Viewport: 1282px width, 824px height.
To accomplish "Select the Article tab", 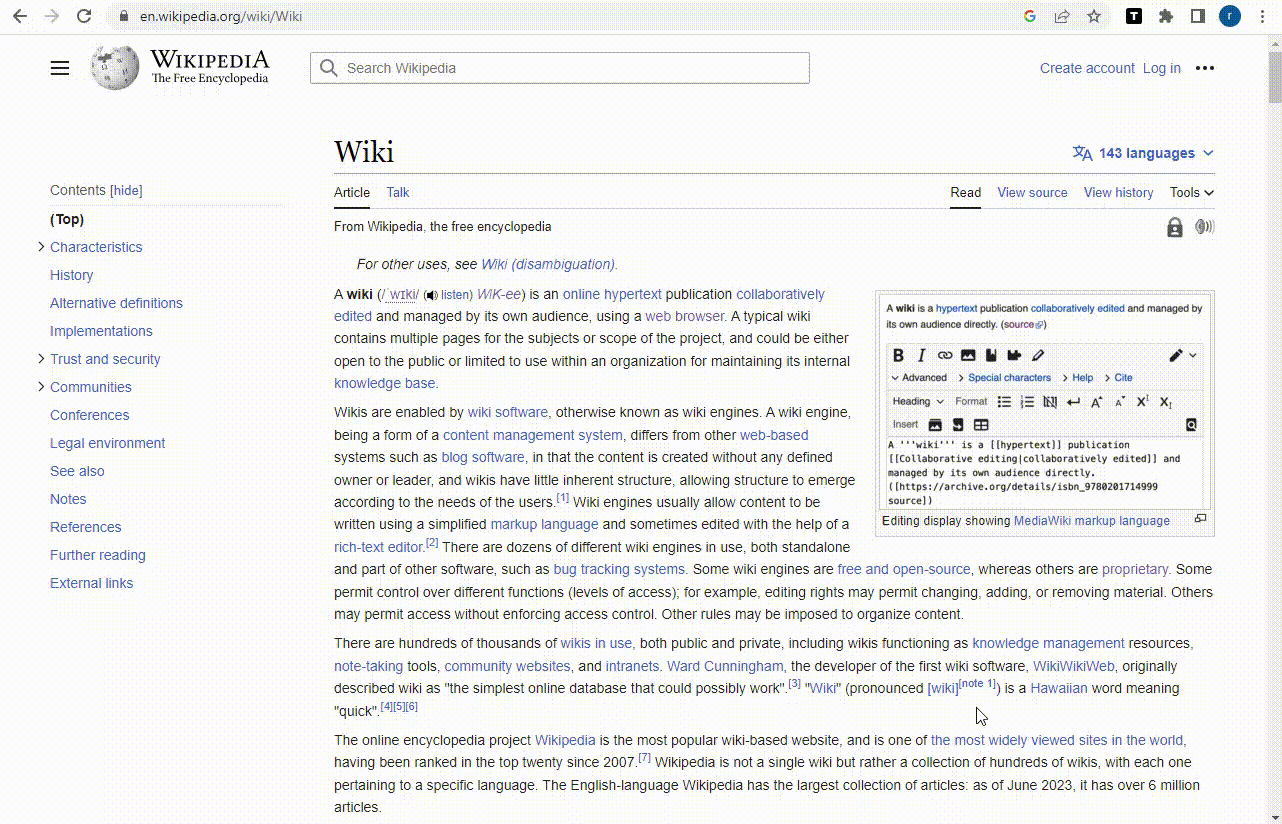I will click(x=352, y=193).
